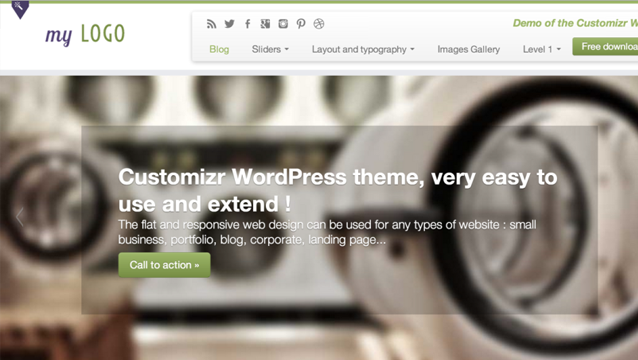Click the 'Demo of the Customizr' tagline
The width and height of the screenshot is (638, 360).
point(575,23)
